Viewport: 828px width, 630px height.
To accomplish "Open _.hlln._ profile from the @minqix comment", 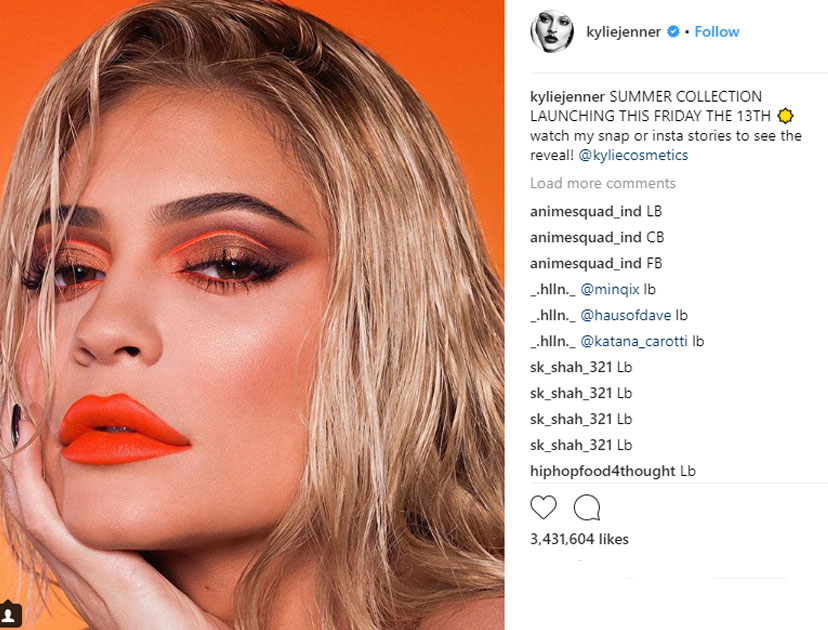I will point(553,289).
